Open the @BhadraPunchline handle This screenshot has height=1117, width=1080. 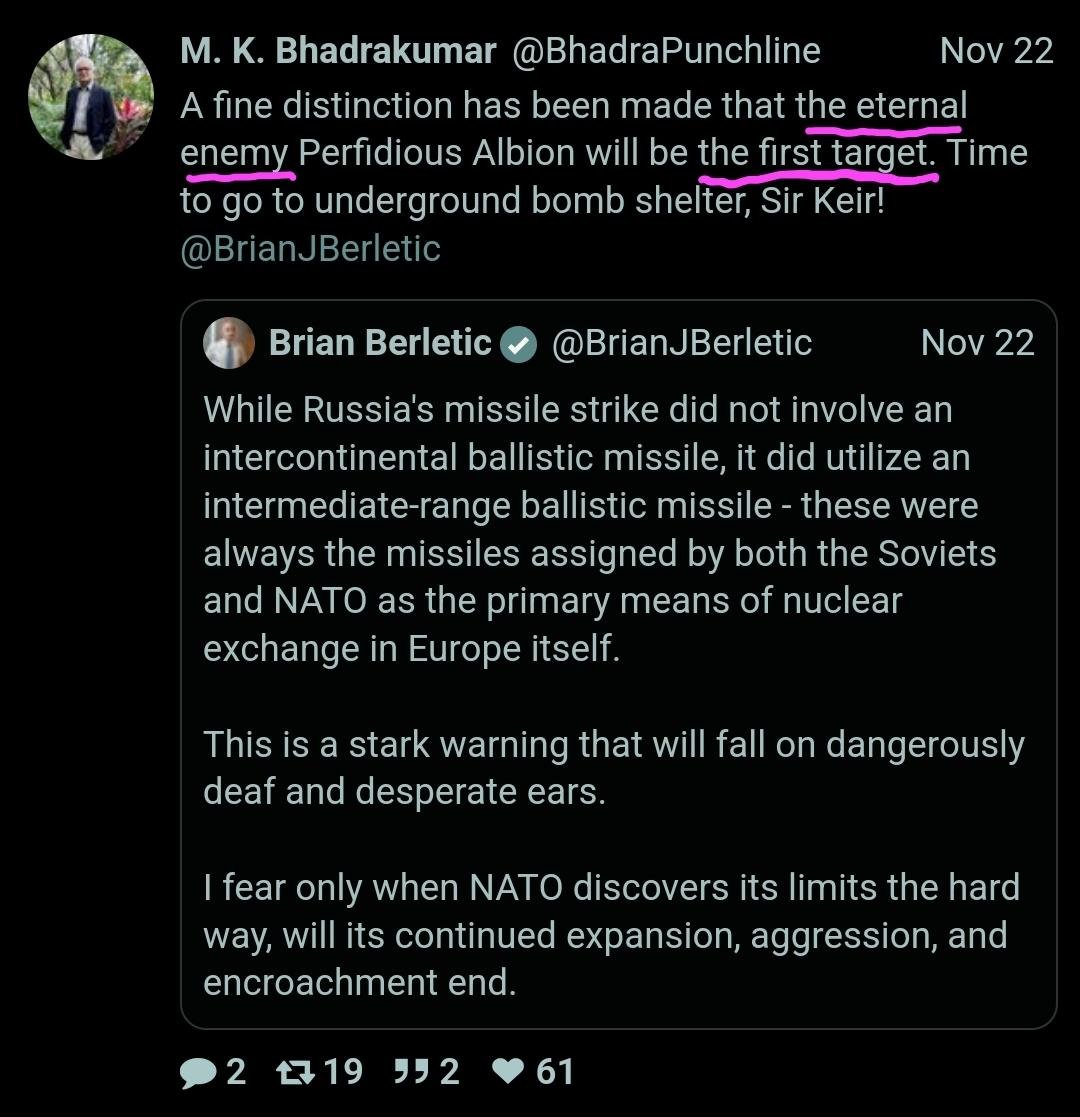[x=666, y=51]
